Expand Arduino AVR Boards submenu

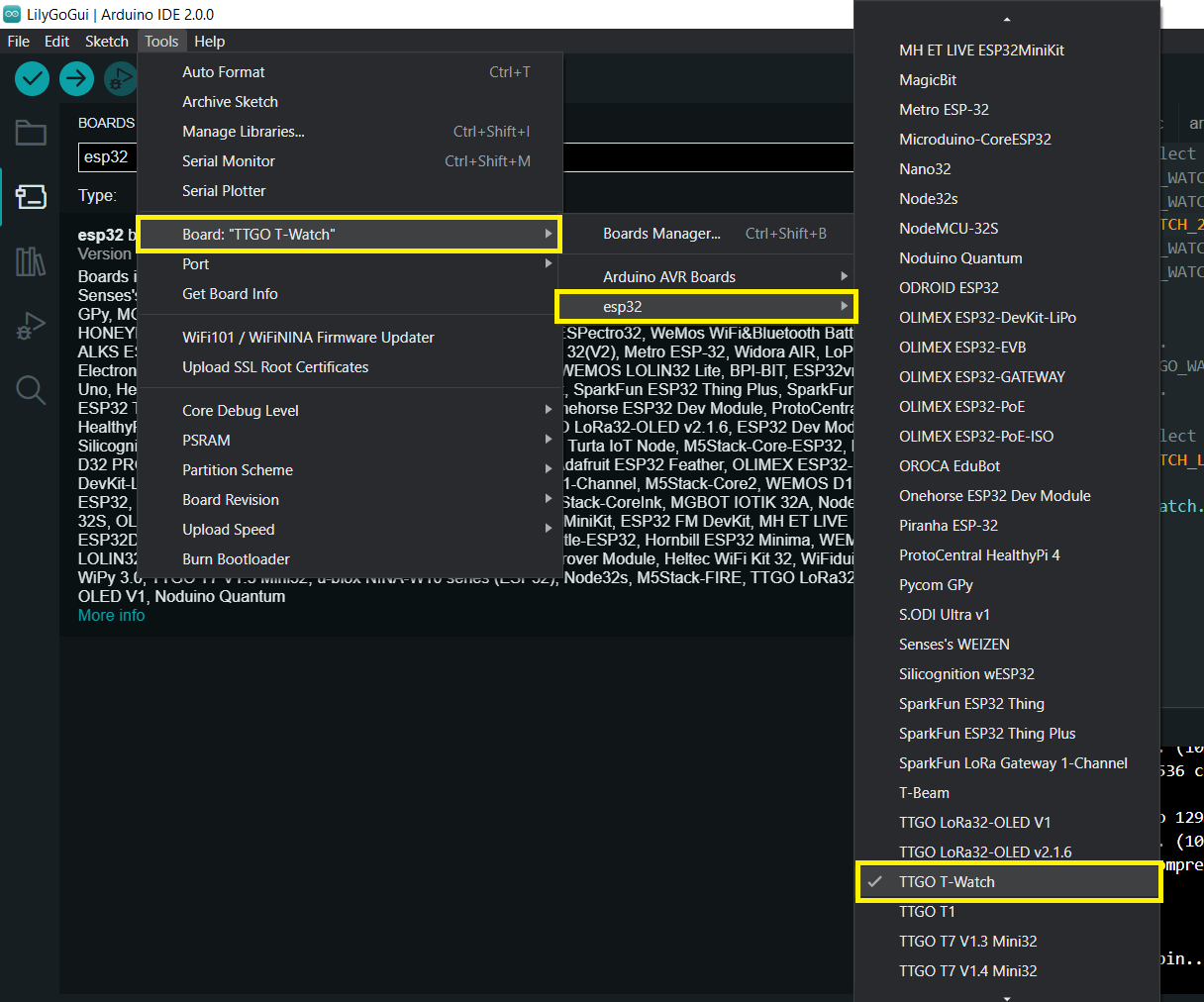pyautogui.click(x=707, y=276)
